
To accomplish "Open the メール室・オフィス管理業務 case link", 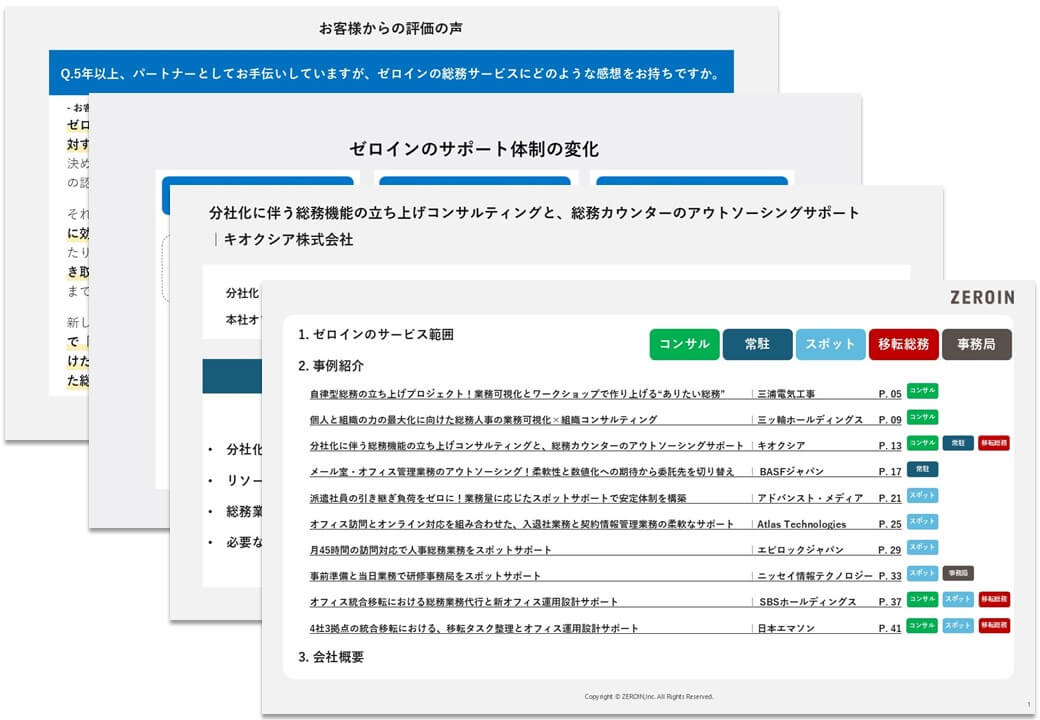I will click(x=522, y=471).
